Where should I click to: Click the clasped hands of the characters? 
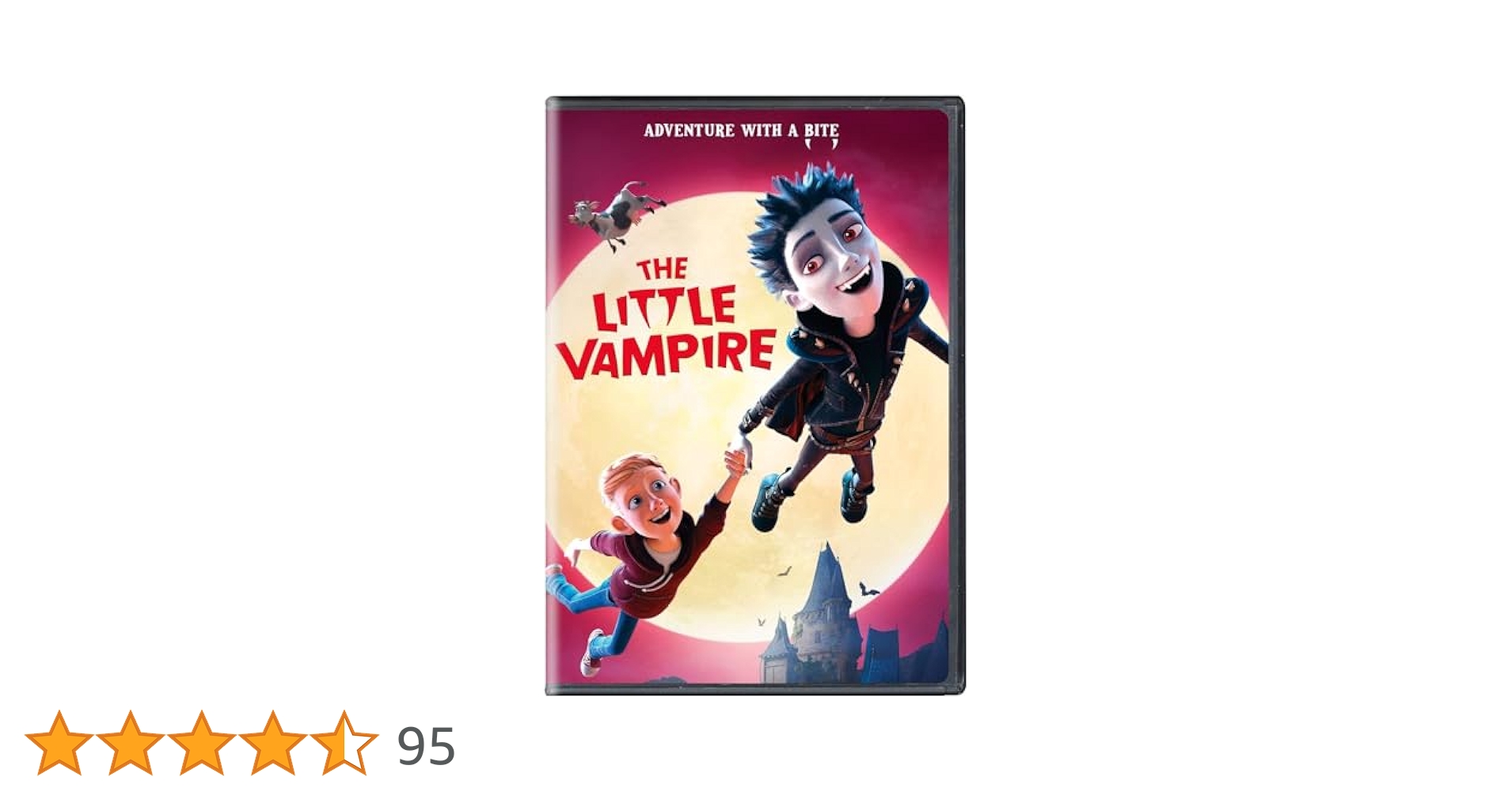(738, 455)
